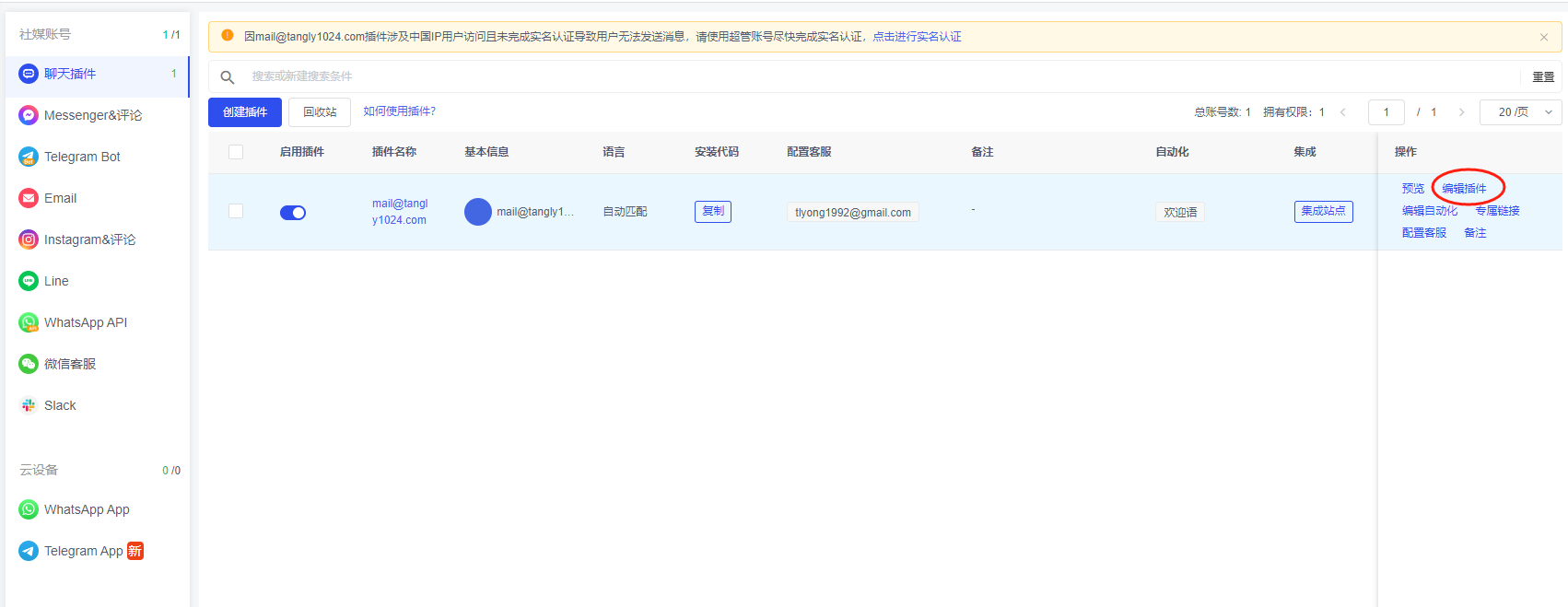
Task: Click the 预览 preview link
Action: 1413,188
